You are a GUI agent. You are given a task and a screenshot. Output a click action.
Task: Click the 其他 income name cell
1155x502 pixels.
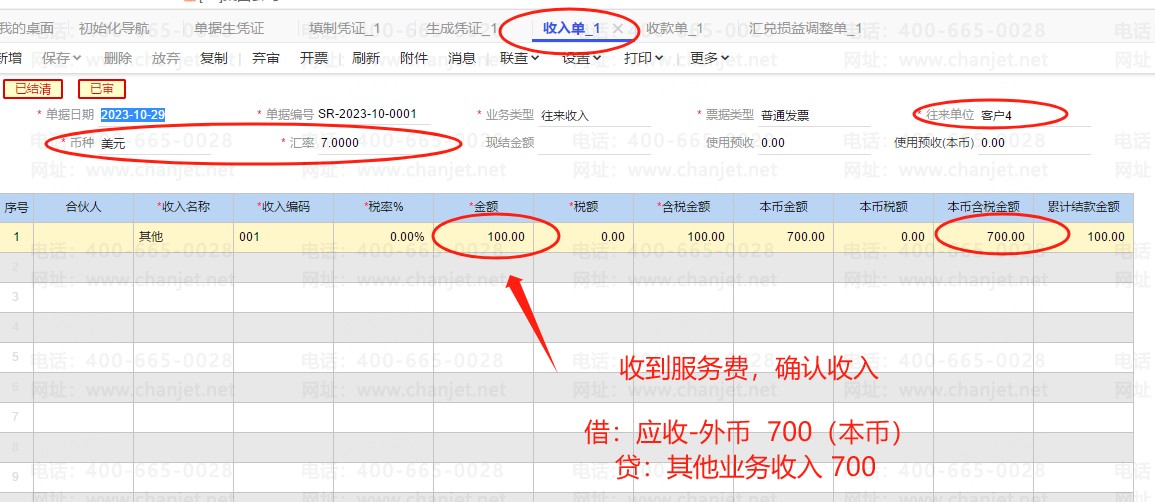pyautogui.click(x=183, y=237)
